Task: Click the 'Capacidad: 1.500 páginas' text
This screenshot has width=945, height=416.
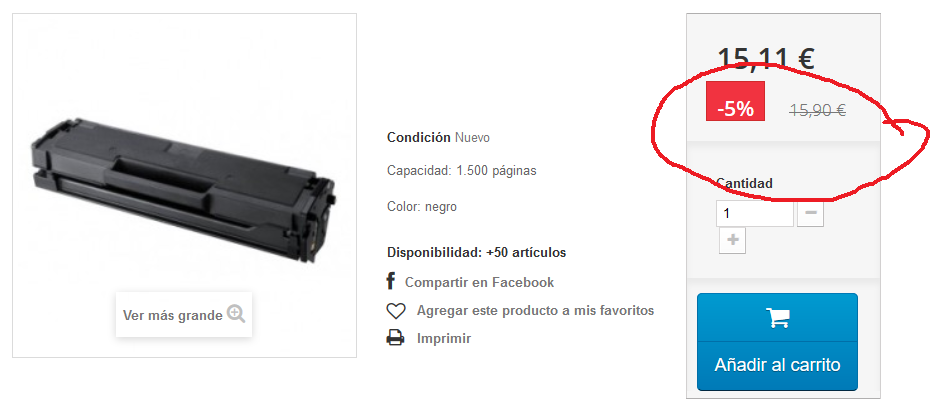Action: [x=462, y=171]
